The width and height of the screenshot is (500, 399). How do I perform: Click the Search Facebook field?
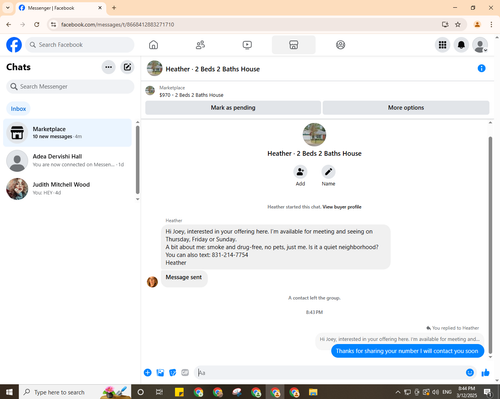(80, 45)
